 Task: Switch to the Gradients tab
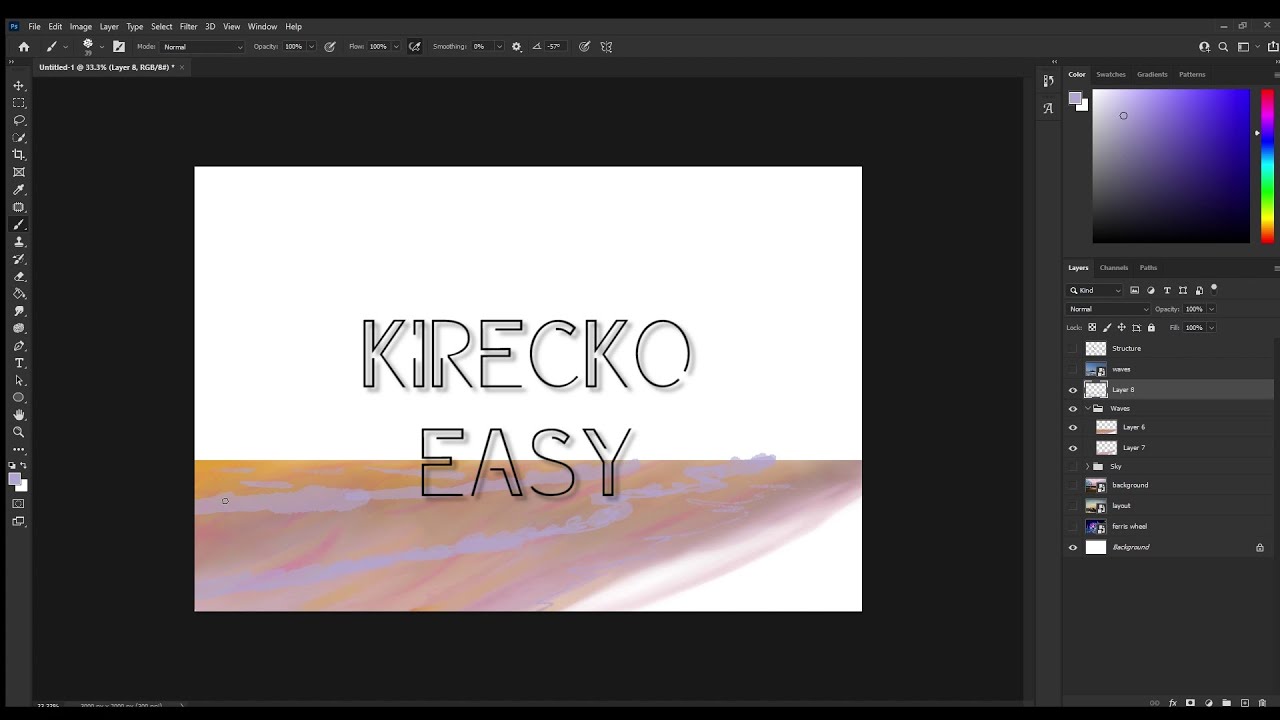(1152, 74)
